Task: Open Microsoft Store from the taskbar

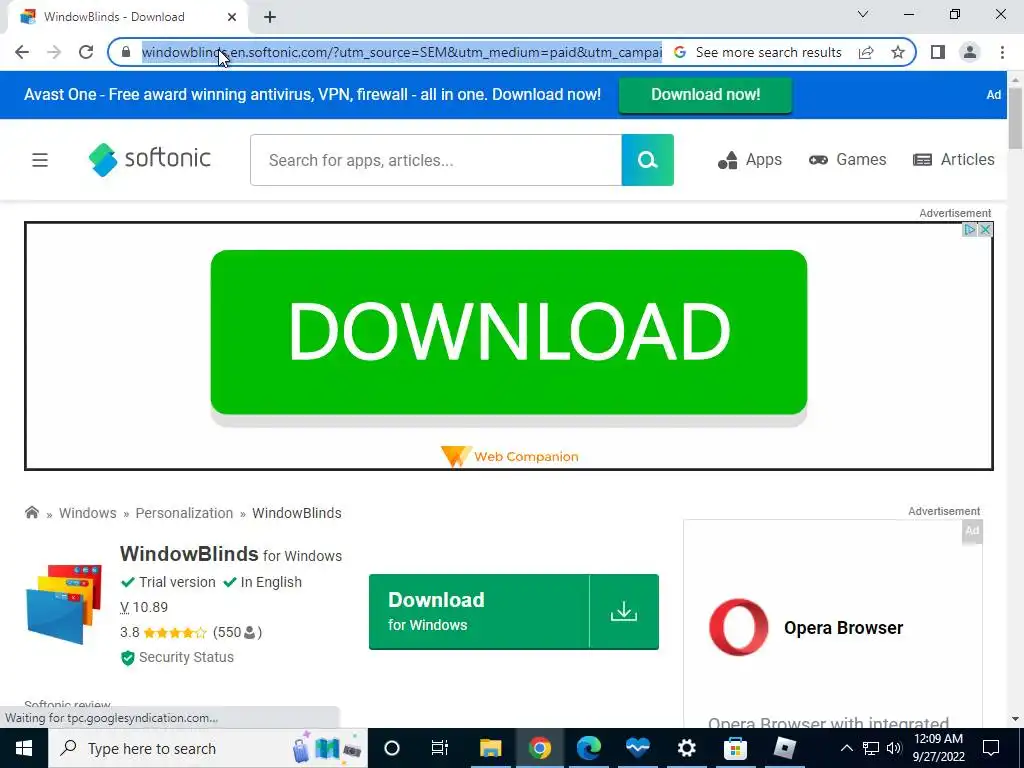Action: (x=735, y=748)
